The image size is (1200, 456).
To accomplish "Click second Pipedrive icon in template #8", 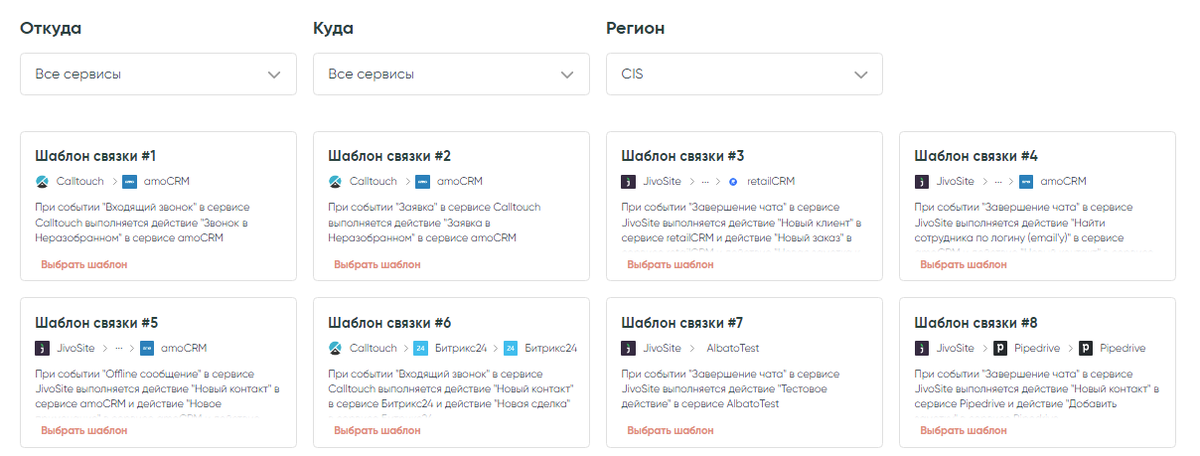I will click(x=1085, y=348).
